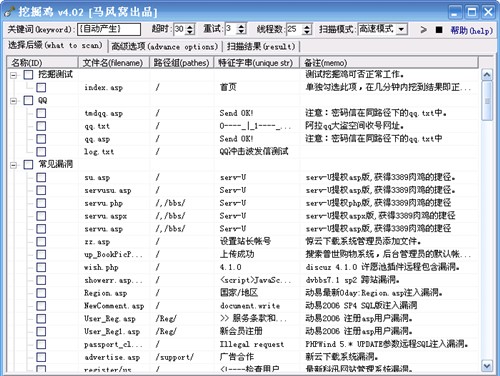Image resolution: width=500 pixels, height=376 pixels.
Task: Collapse the 常见漏洞 tree group
Action: [x=13, y=165]
